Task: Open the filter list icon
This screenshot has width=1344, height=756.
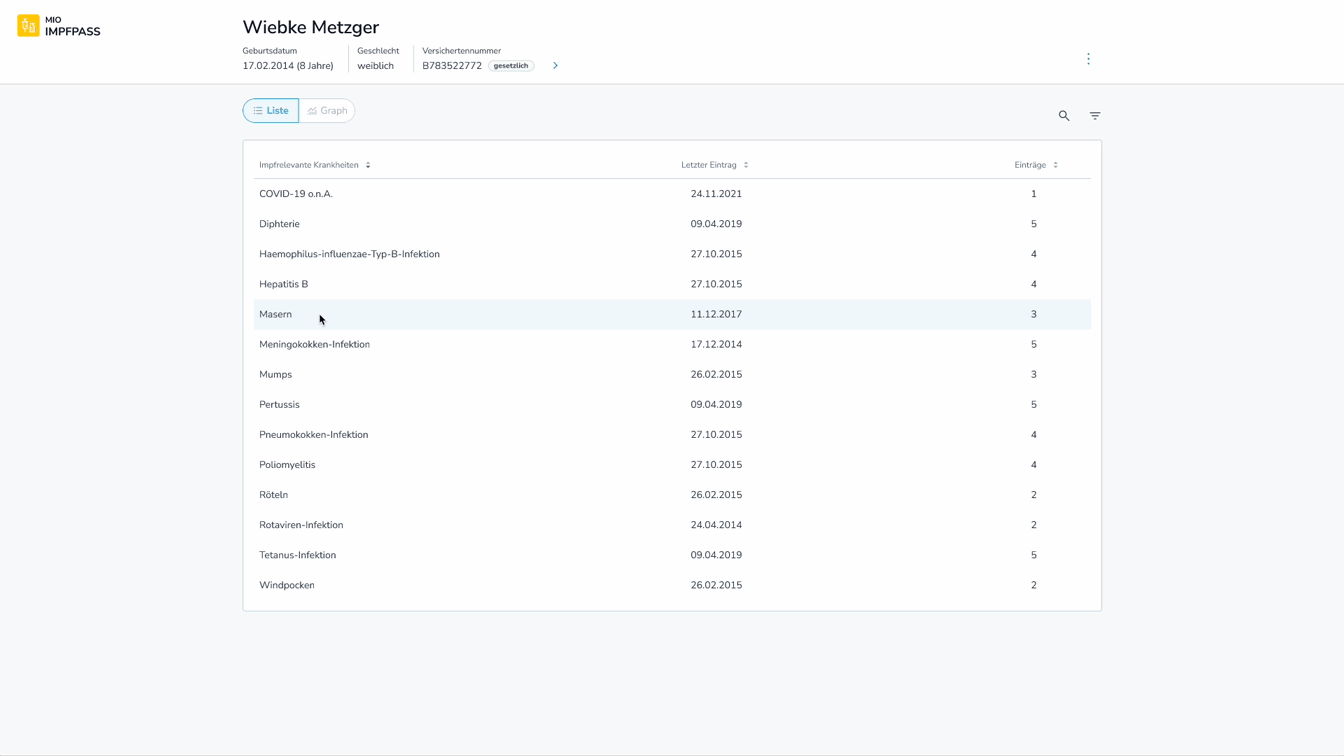Action: [1095, 116]
